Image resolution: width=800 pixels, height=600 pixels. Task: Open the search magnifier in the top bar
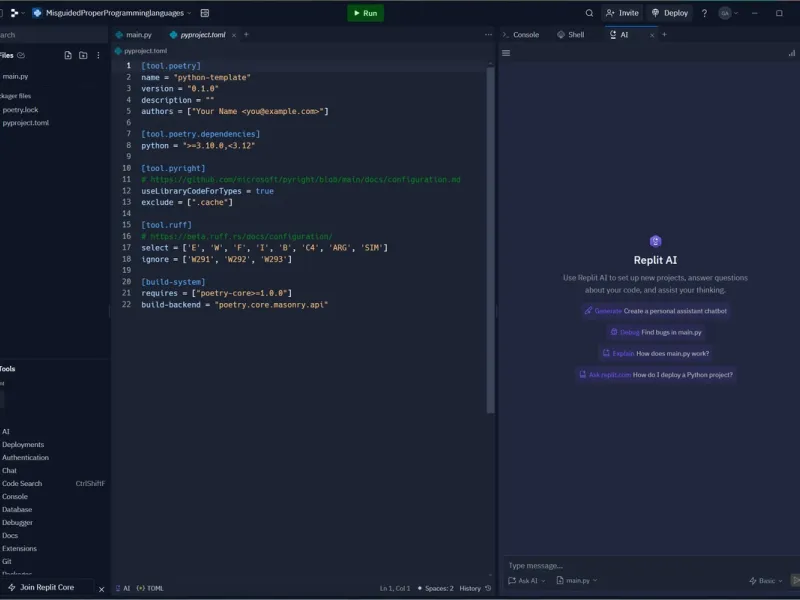[x=589, y=13]
